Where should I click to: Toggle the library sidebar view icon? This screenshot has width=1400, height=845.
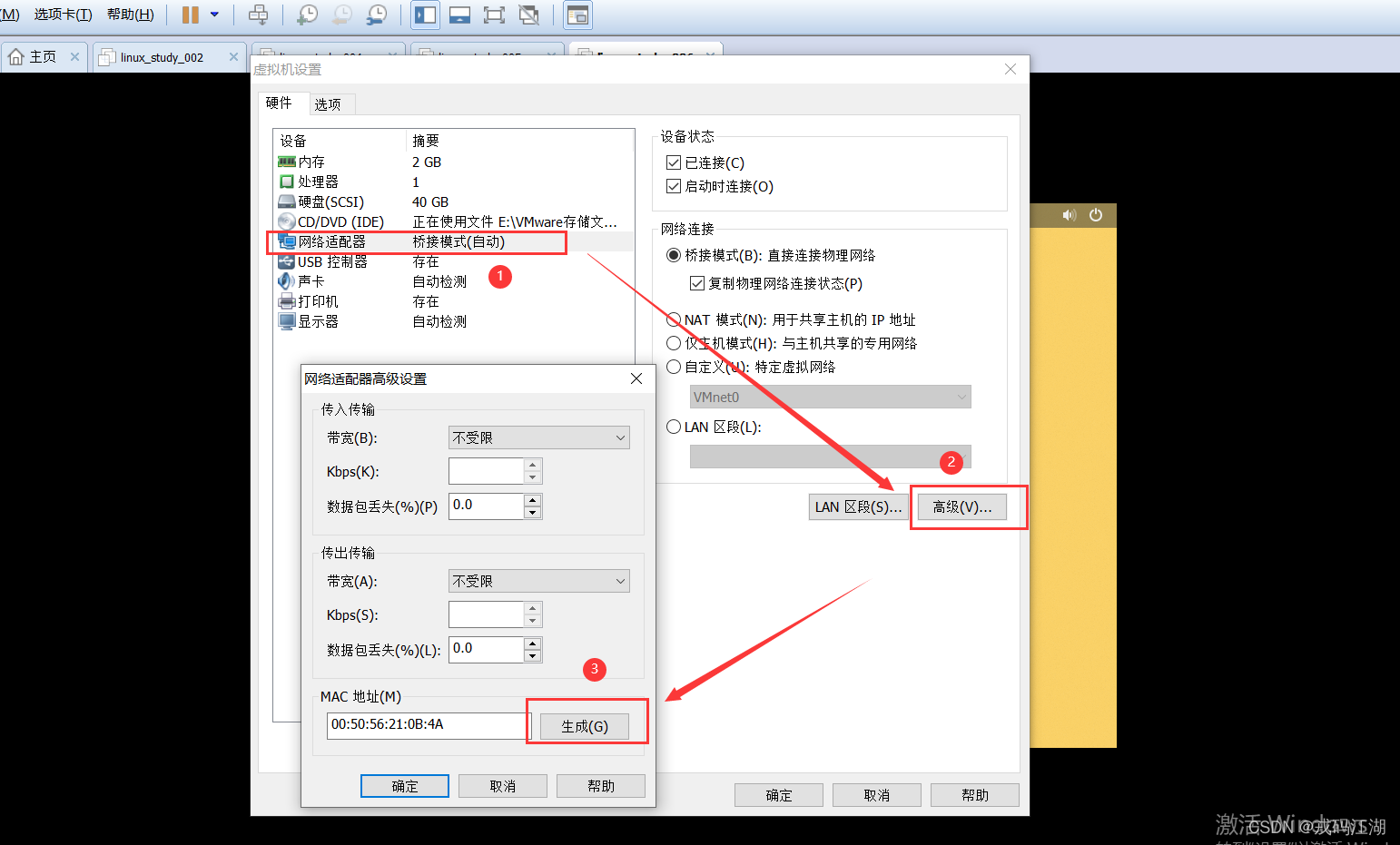(x=426, y=15)
